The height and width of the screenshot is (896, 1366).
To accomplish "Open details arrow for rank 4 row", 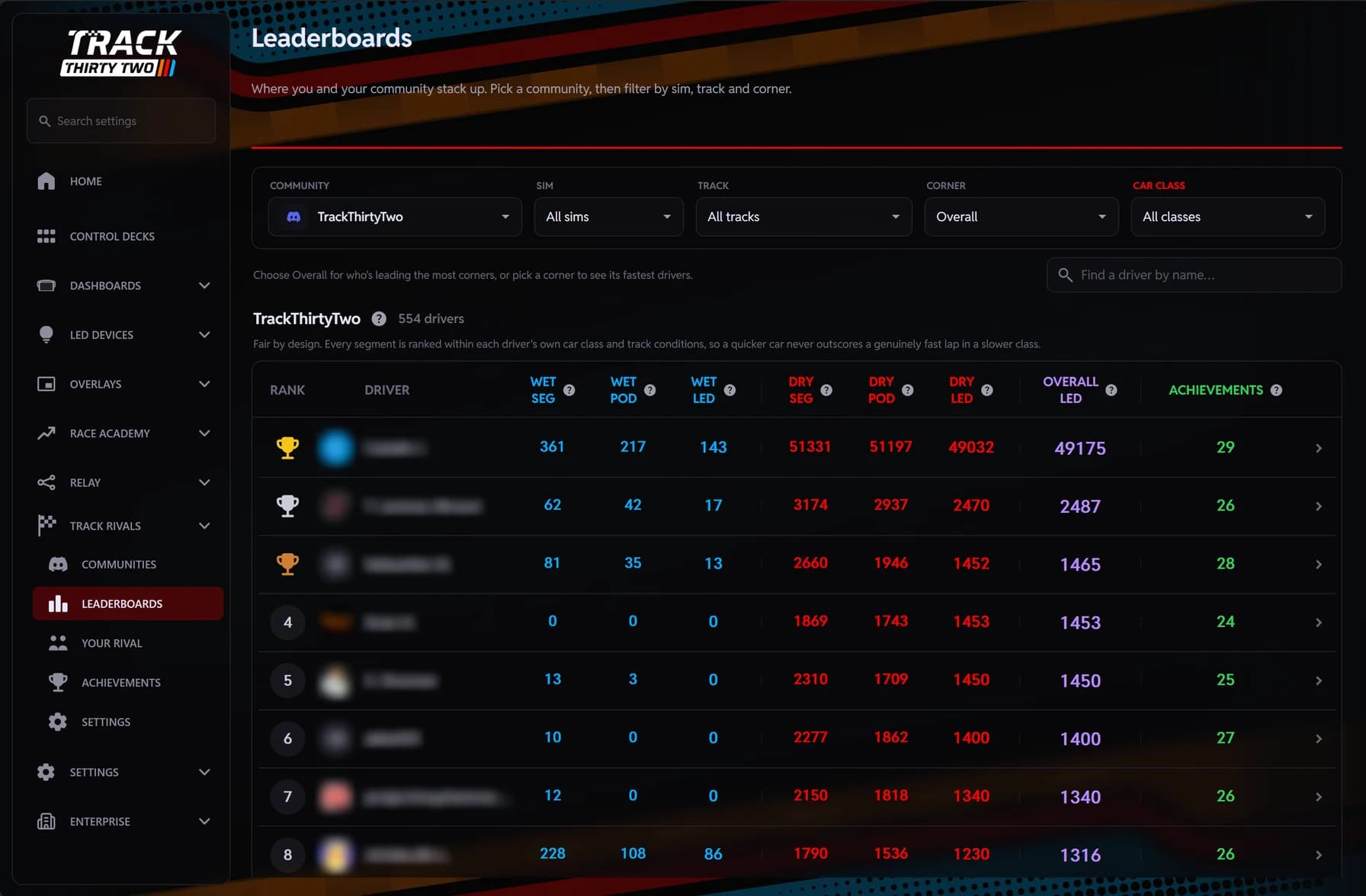I will point(1319,622).
